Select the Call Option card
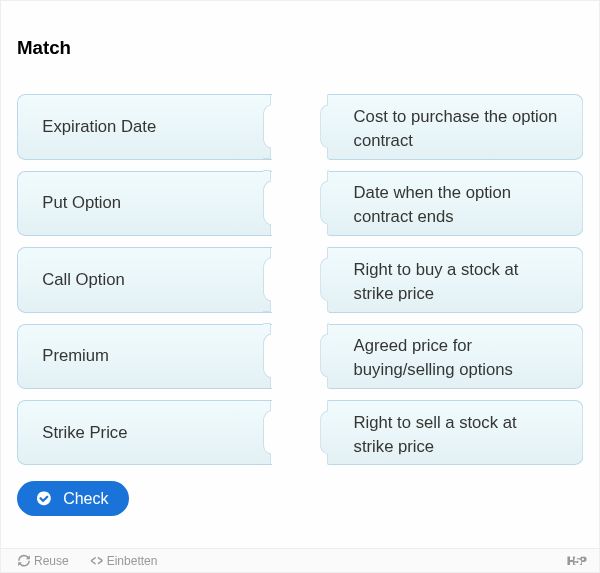600x573 pixels. (144, 280)
